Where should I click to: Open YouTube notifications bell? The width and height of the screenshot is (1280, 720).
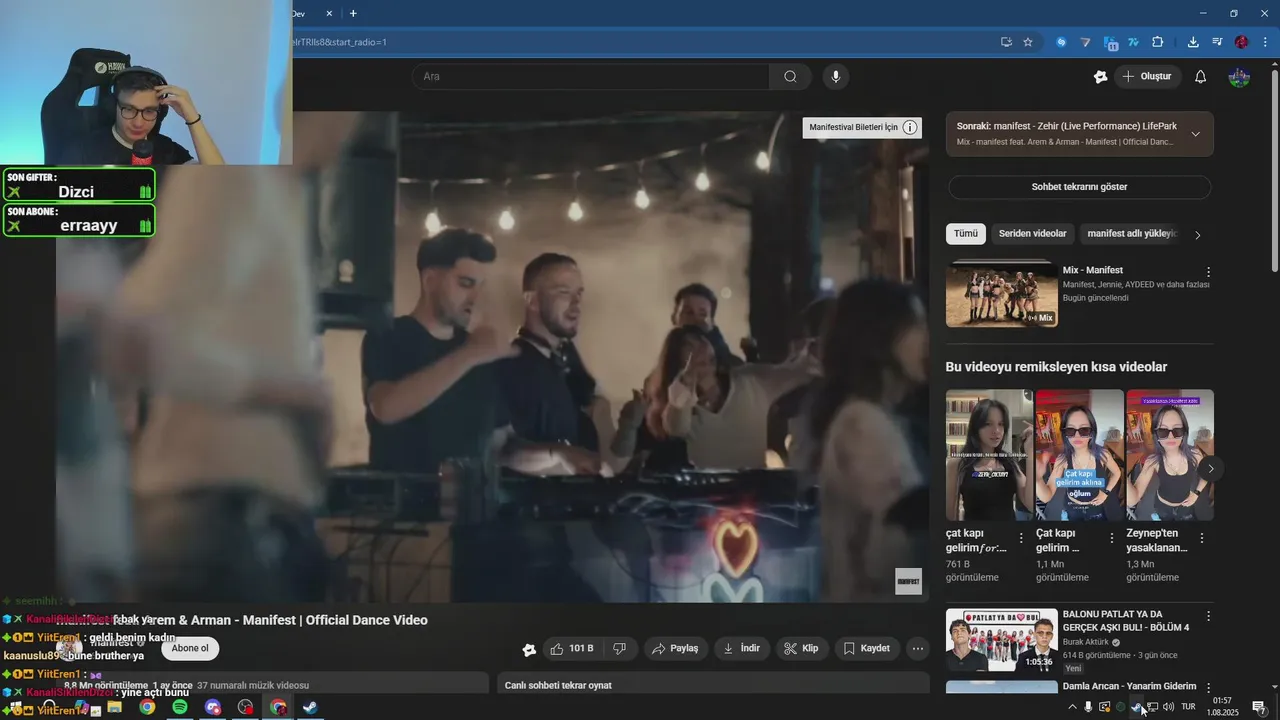pos(1201,77)
